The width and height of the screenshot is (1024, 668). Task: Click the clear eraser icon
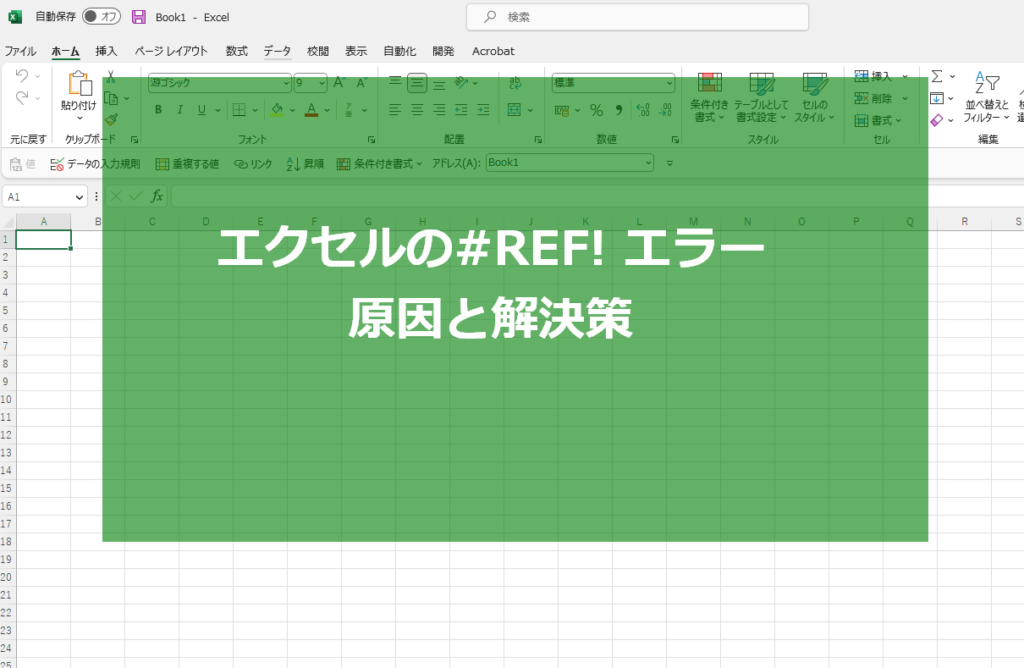[x=936, y=120]
